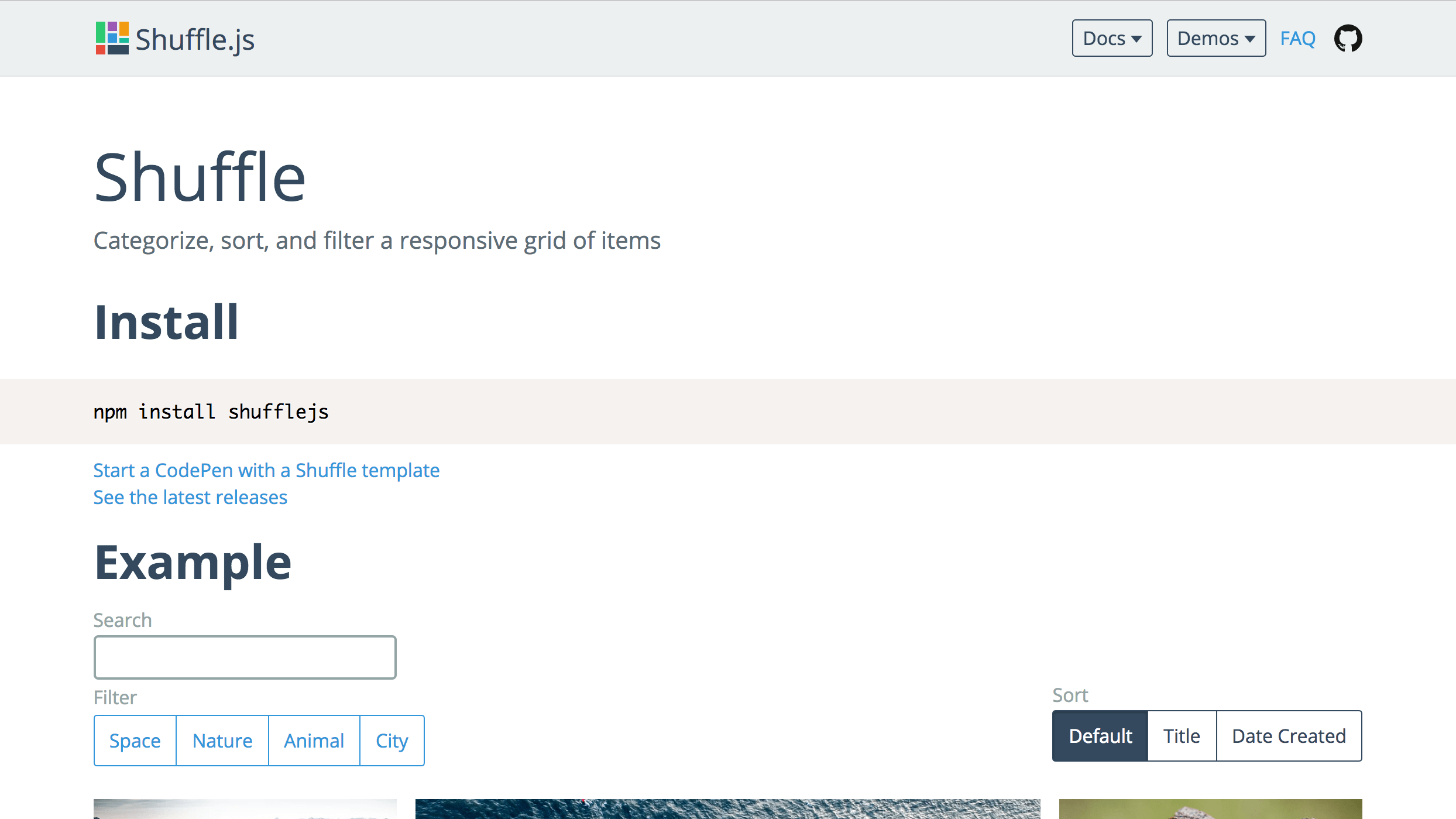Switch sort to Default order

[1100, 735]
